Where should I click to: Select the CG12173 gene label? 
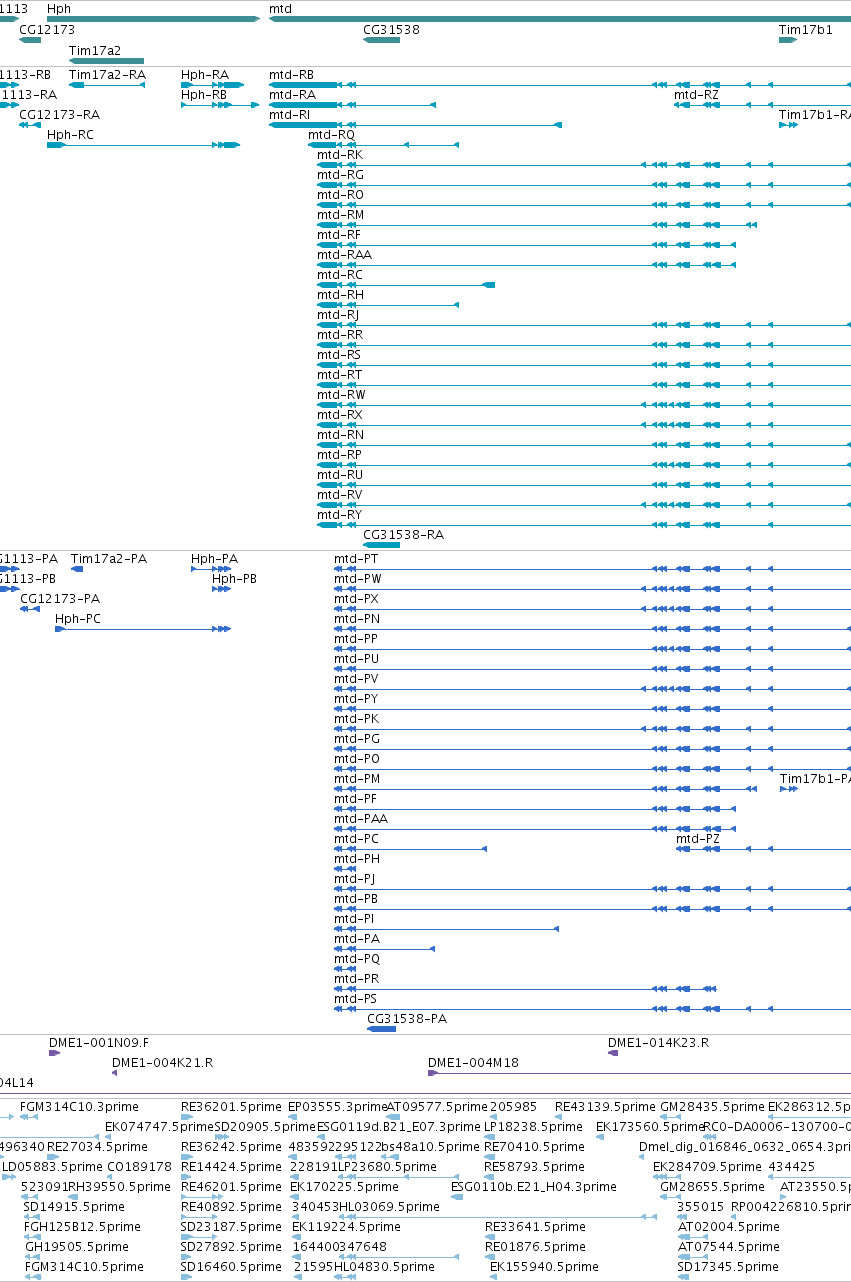coord(47,30)
